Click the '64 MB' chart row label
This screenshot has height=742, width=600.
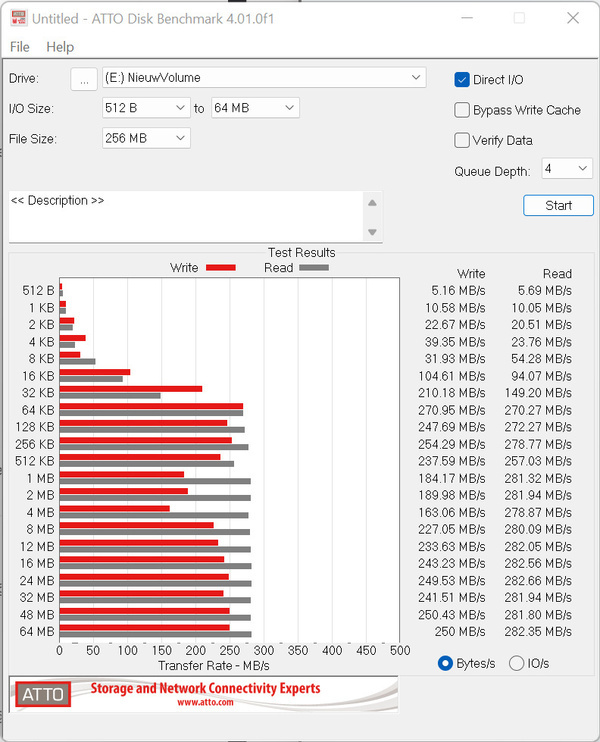point(37,632)
